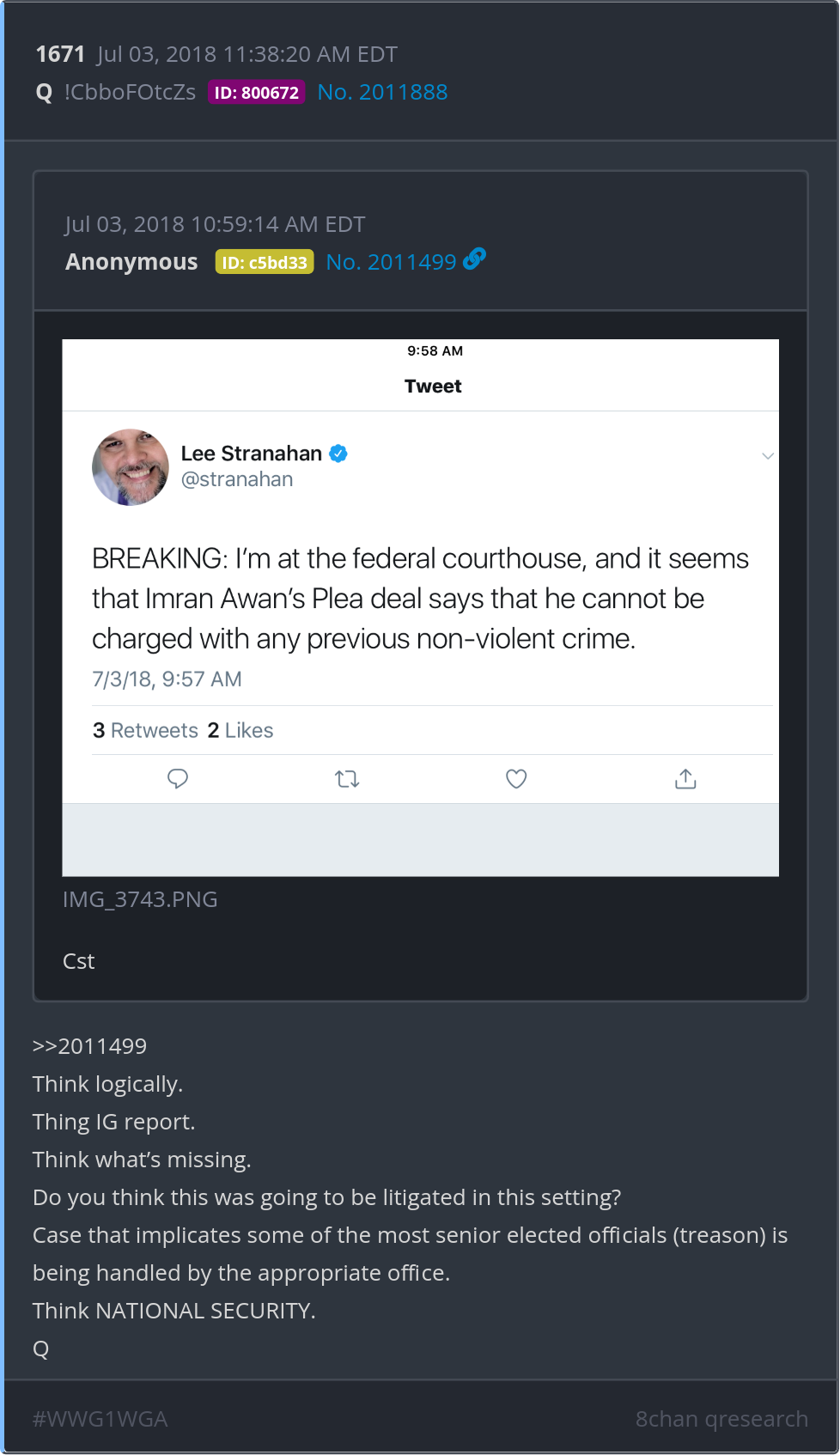
Task: Click Lee Stranahan's profile photo
Action: (131, 467)
